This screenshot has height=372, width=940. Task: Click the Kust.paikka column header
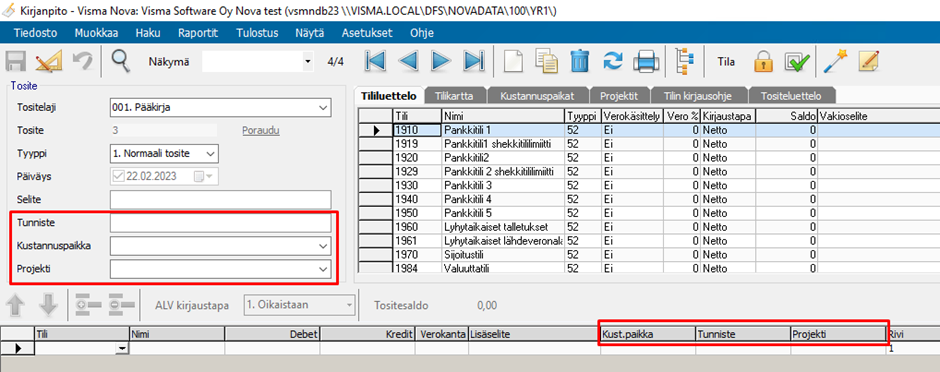pyautogui.click(x=648, y=334)
